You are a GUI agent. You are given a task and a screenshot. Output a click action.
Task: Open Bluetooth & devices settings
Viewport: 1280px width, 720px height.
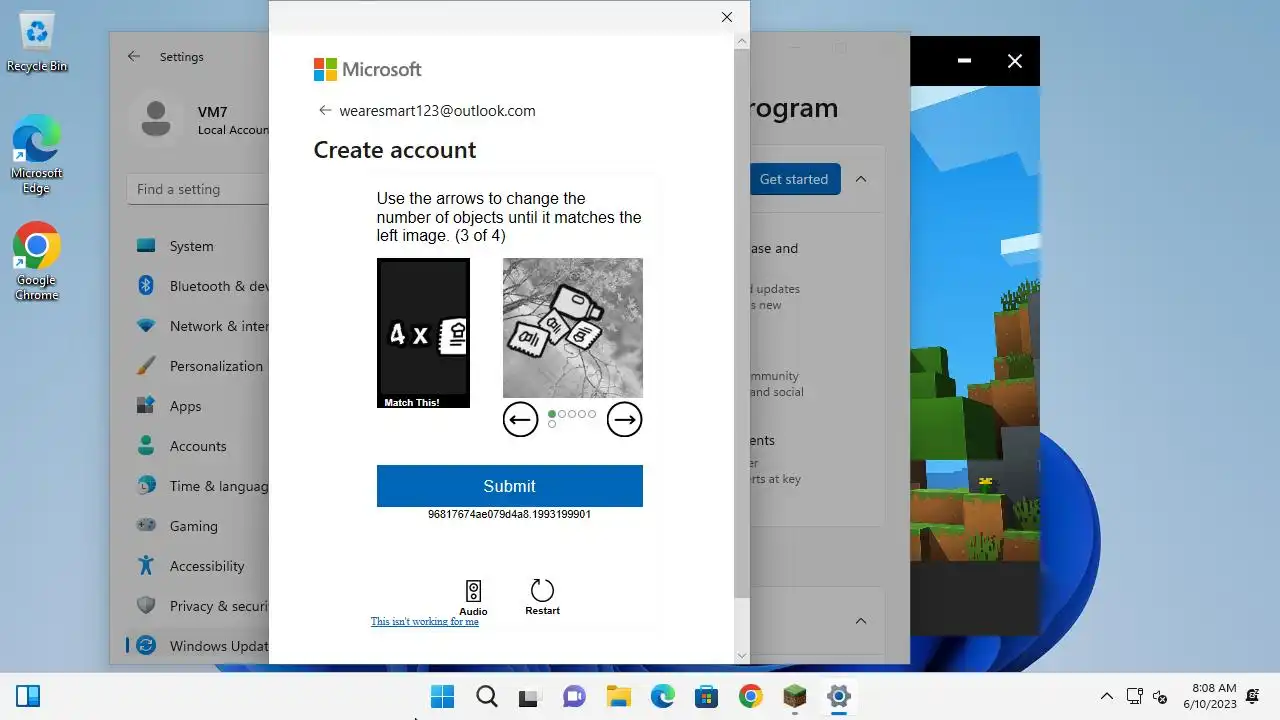200,286
